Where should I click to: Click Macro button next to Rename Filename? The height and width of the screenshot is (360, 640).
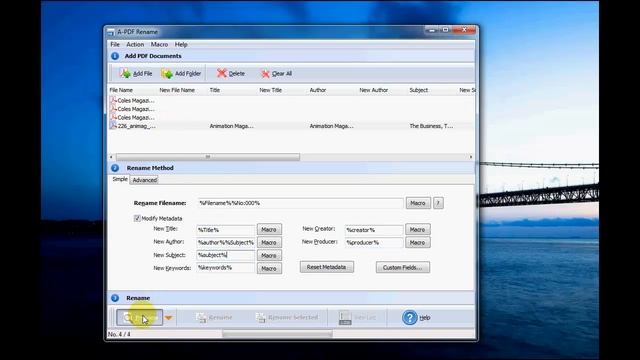[x=418, y=203]
